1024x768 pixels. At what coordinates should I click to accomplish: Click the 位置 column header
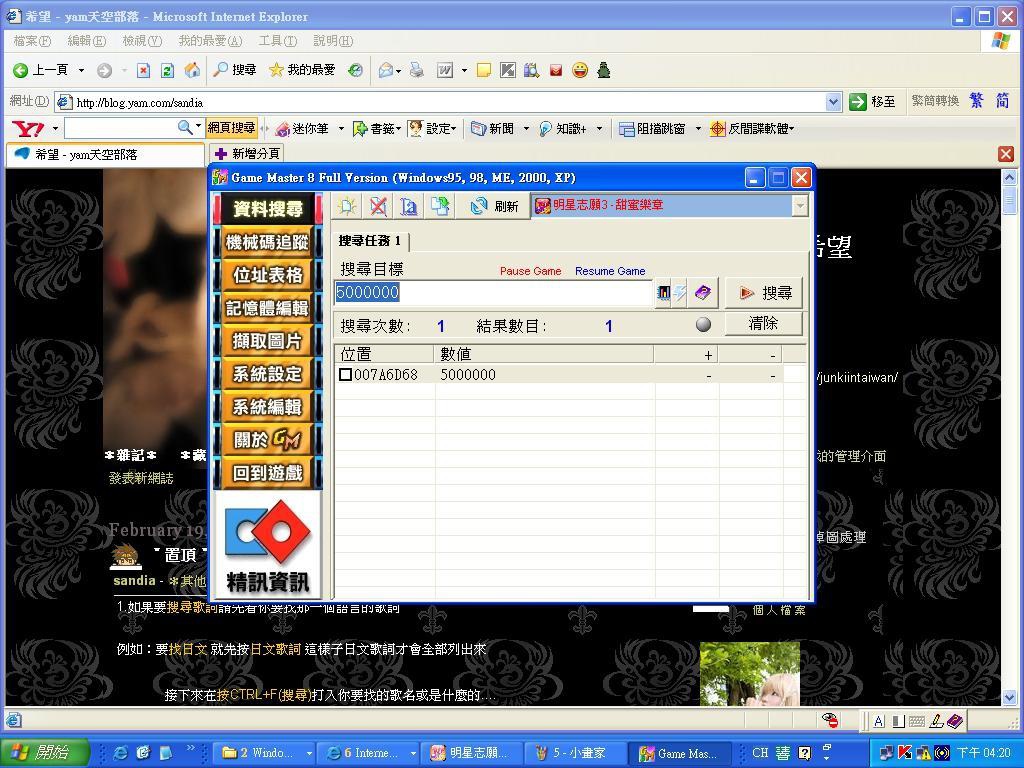click(384, 354)
